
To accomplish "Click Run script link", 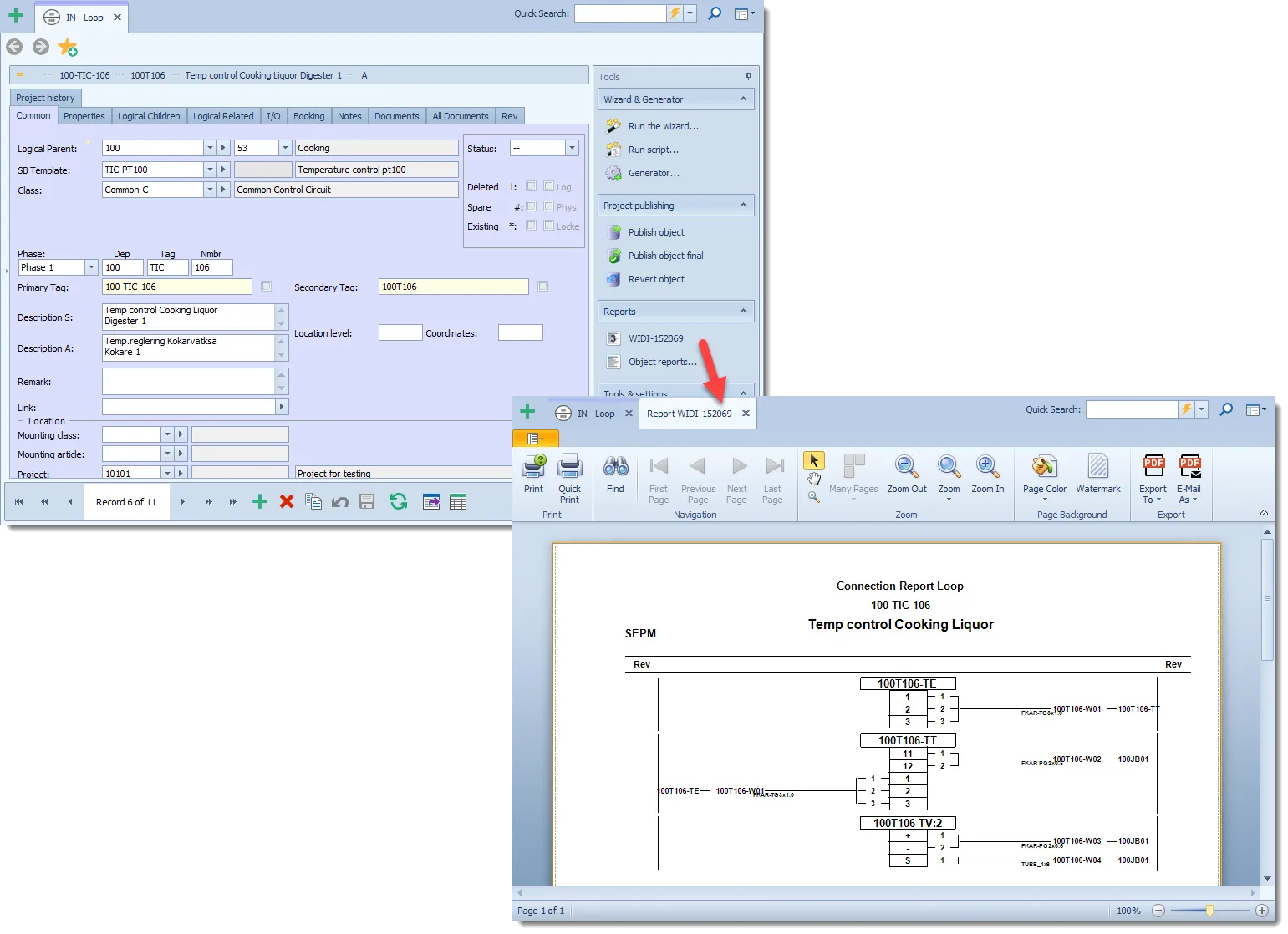I will 654,150.
